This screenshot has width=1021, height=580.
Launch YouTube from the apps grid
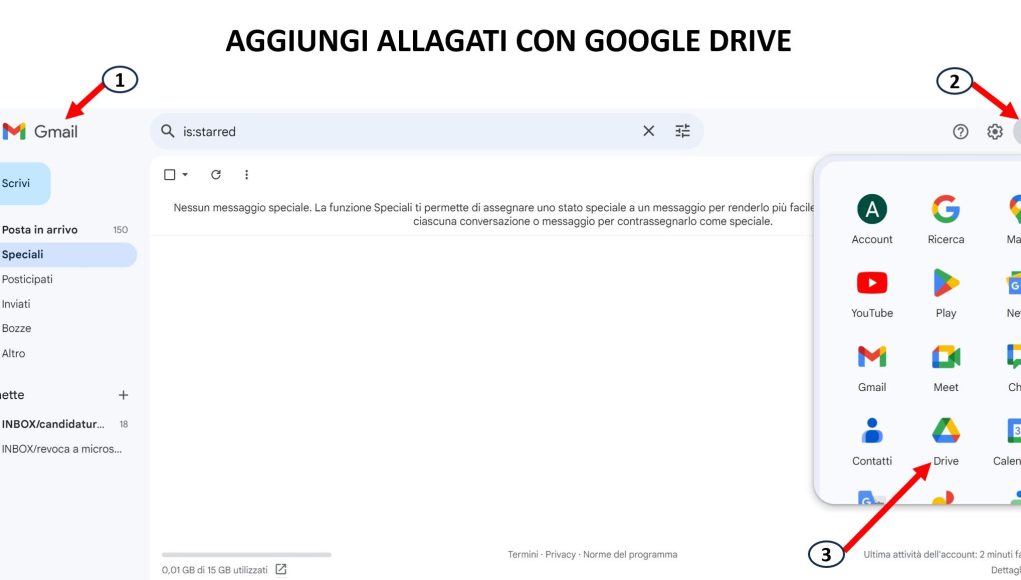[872, 294]
